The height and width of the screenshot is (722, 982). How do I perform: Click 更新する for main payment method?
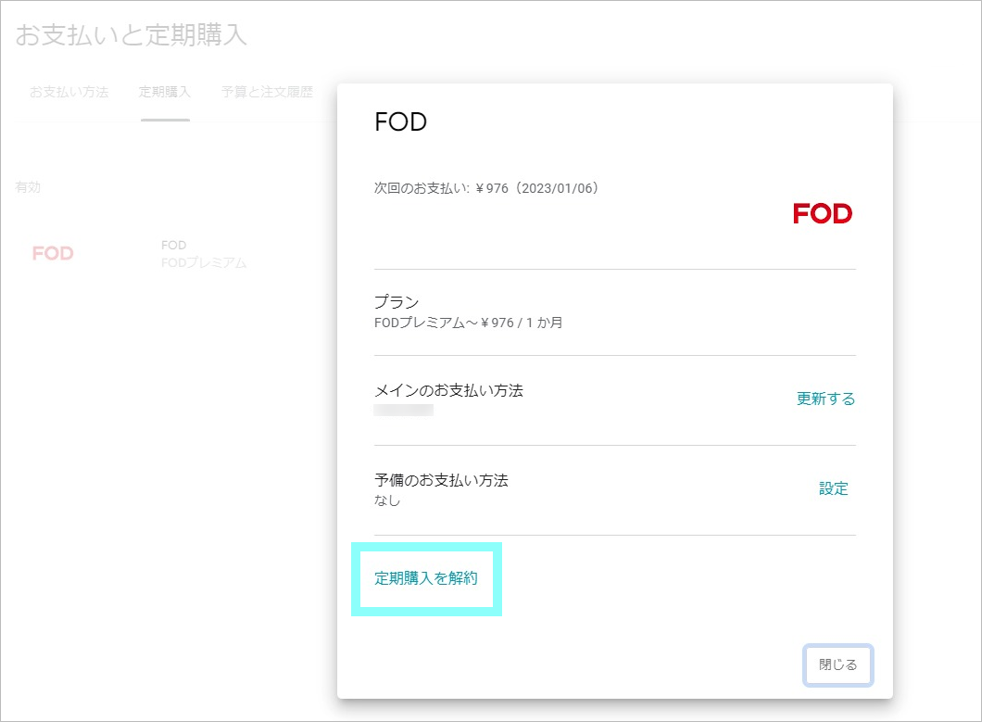click(x=825, y=399)
